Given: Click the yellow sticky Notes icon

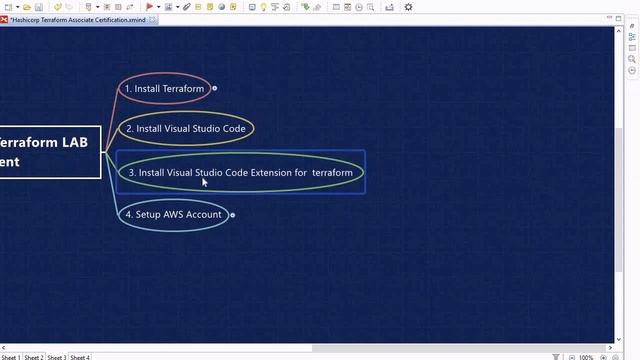Looking at the screenshot, I should pyautogui.click(x=210, y=7).
